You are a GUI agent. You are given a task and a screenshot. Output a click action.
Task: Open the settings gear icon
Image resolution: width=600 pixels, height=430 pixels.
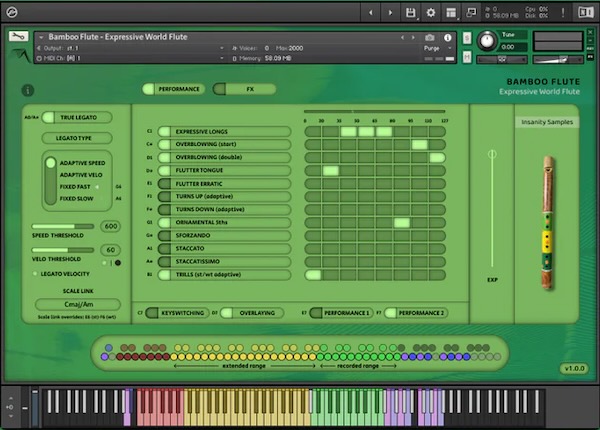point(431,13)
